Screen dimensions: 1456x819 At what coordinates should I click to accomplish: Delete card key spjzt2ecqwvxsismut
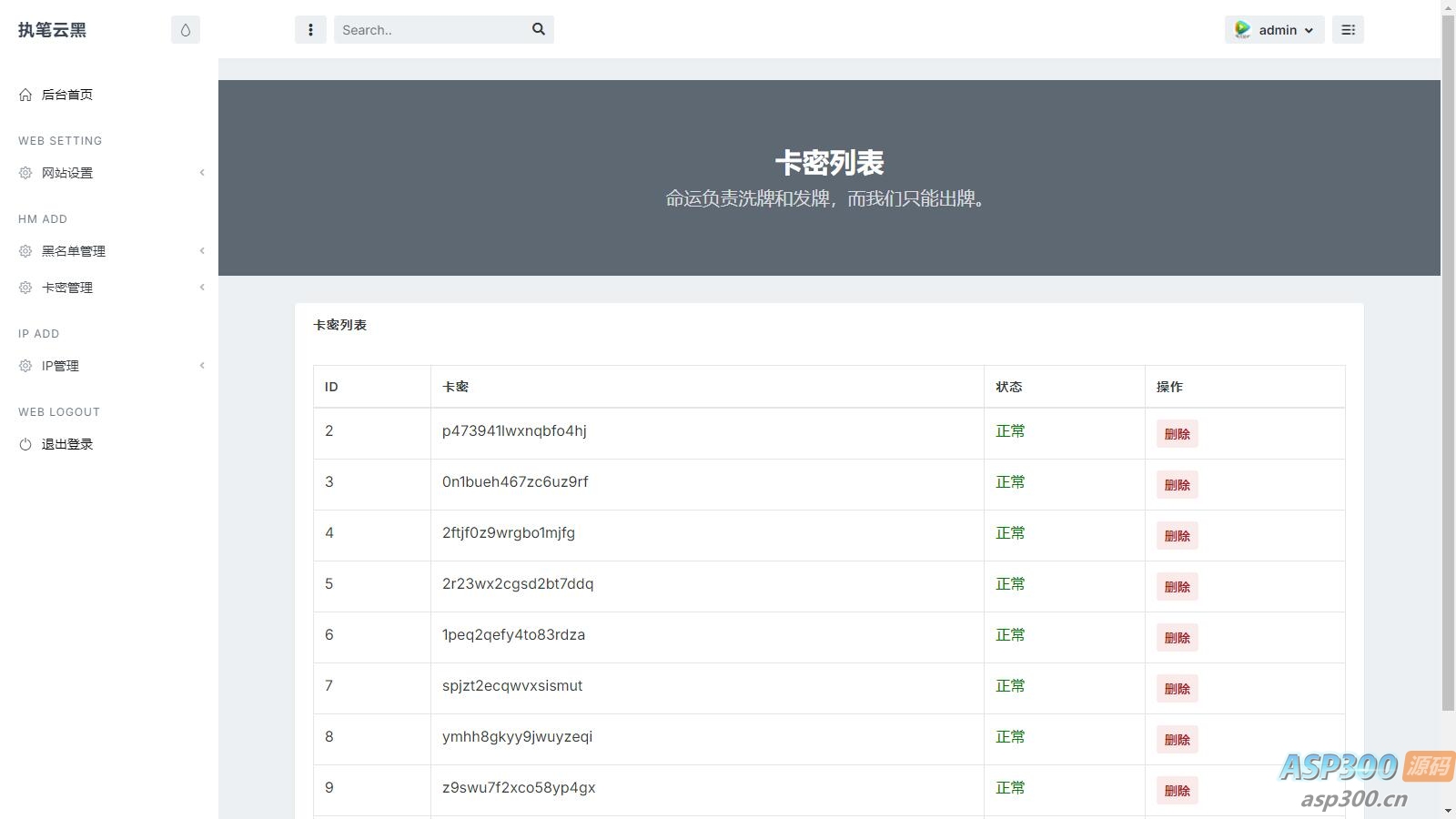1177,689
